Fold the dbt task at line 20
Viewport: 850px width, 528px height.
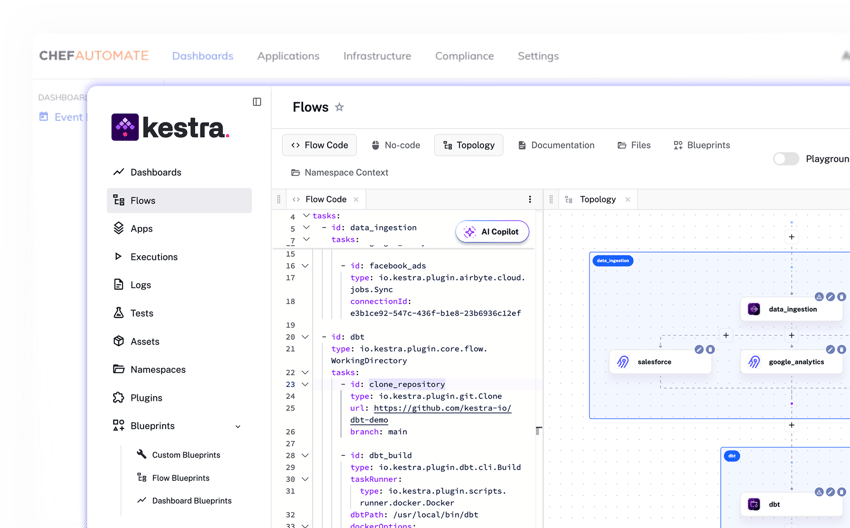coord(306,337)
